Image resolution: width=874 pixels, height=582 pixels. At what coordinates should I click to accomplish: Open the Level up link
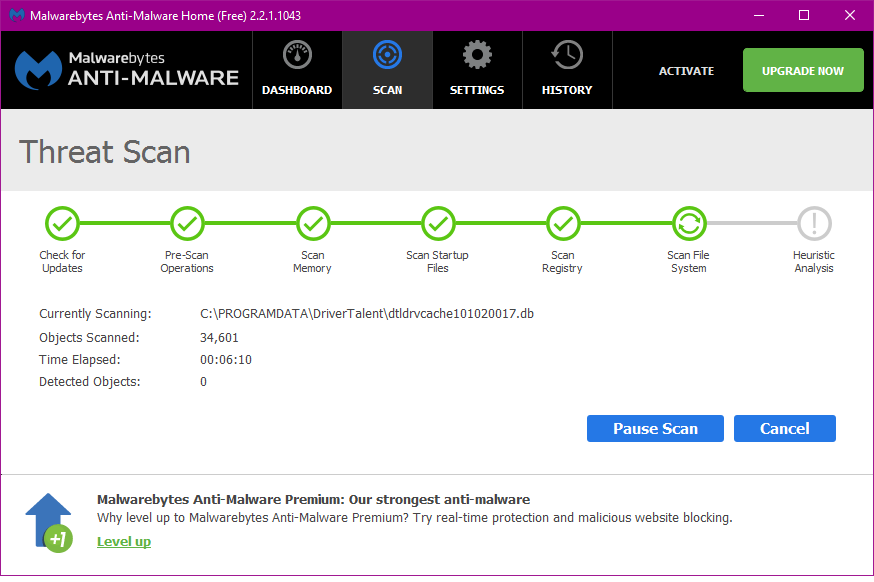point(124,541)
